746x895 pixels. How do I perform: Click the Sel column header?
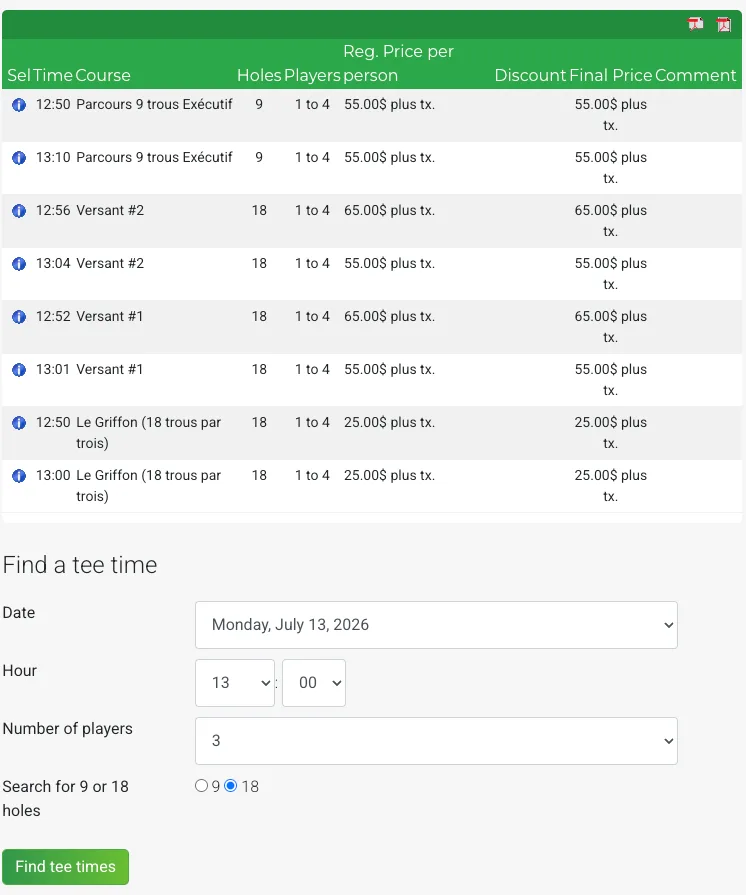(19, 75)
